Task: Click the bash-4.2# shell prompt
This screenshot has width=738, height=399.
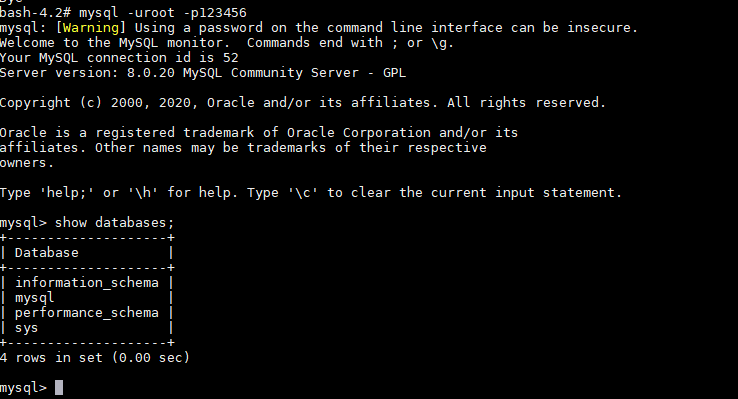Action: pos(35,13)
